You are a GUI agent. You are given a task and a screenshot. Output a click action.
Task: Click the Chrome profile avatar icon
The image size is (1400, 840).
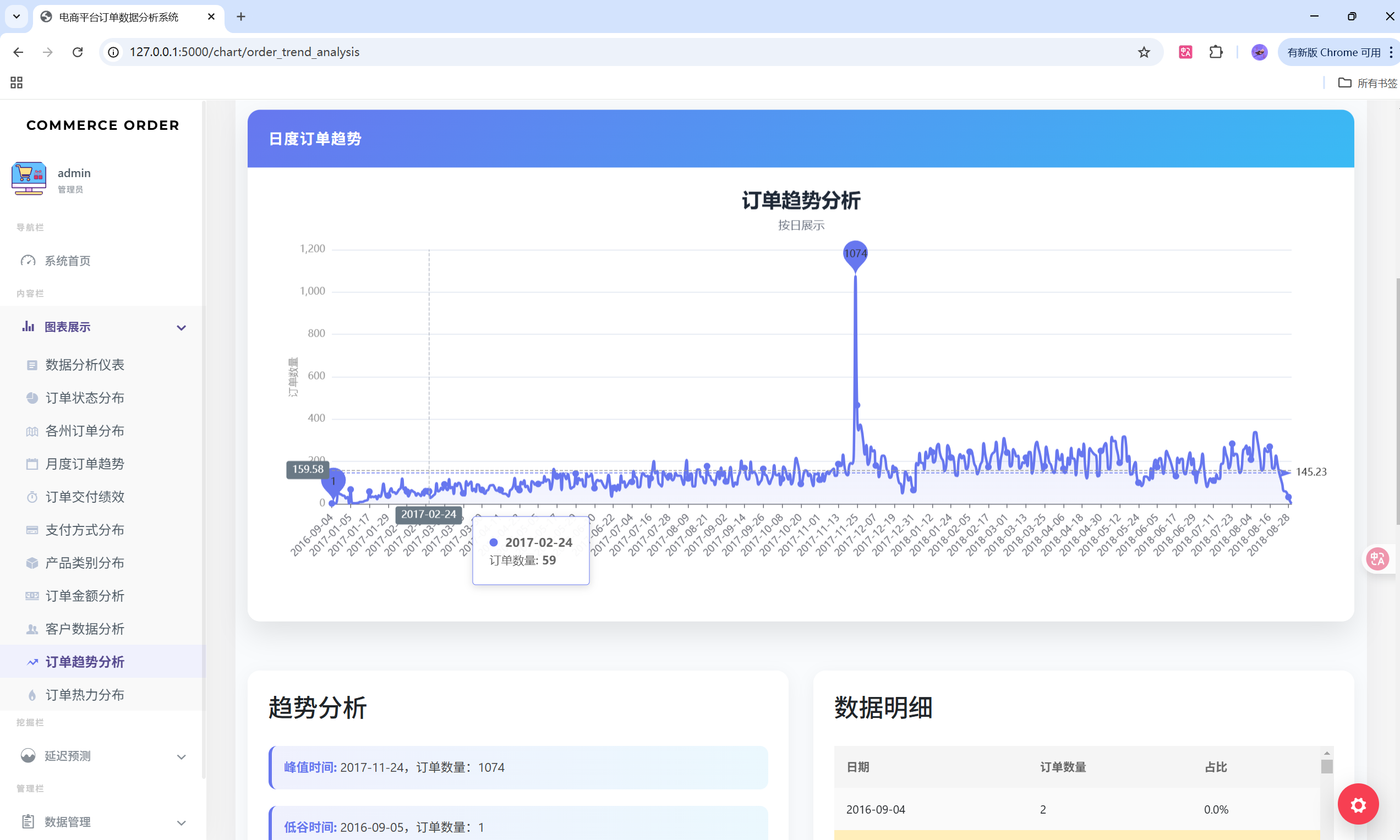pyautogui.click(x=1259, y=52)
